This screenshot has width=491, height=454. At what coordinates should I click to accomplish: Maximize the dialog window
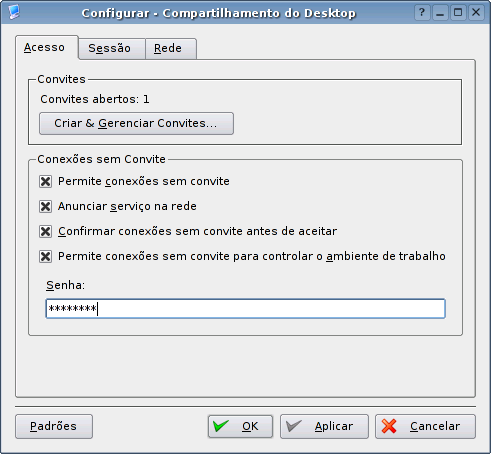click(458, 13)
